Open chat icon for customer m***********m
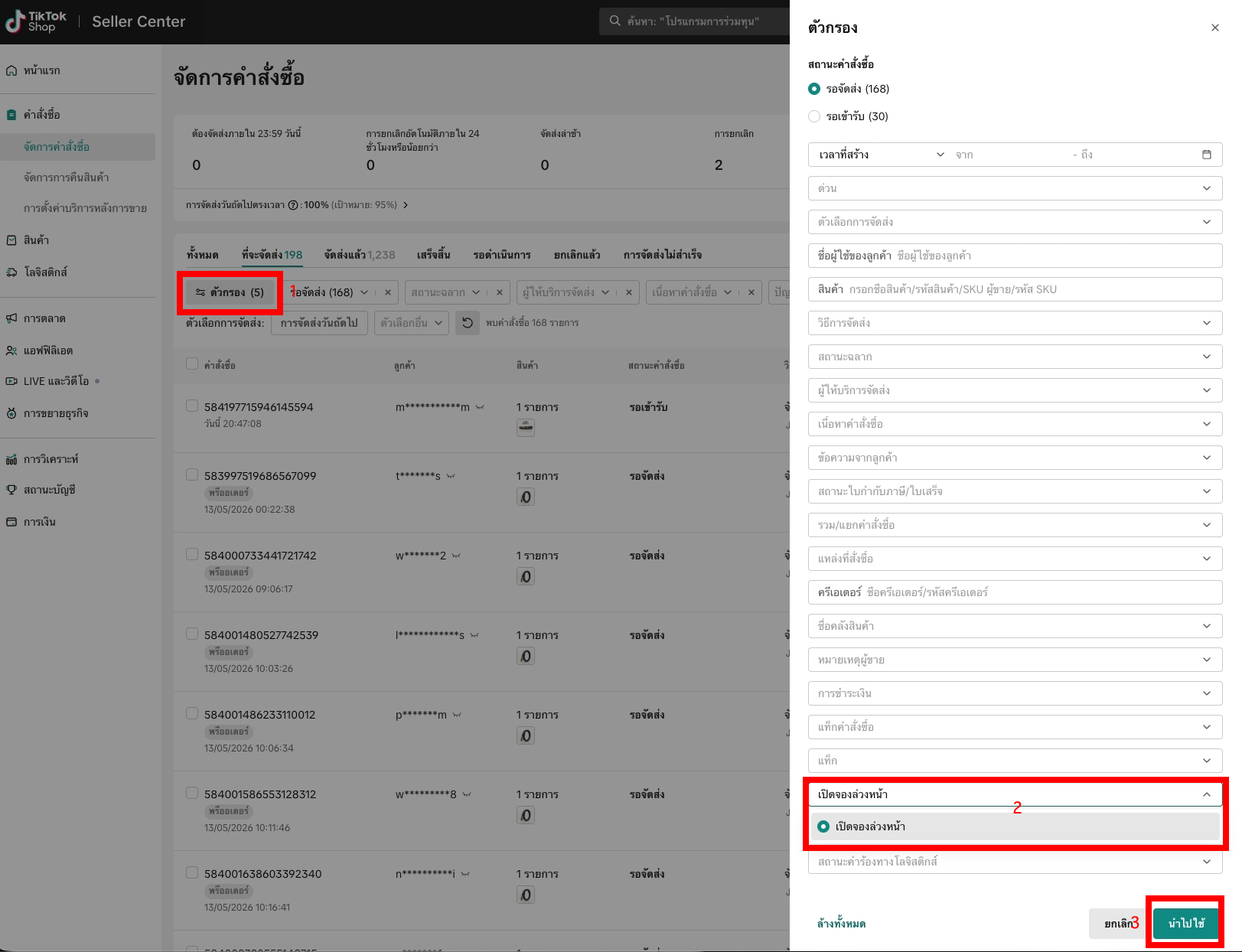Image resolution: width=1242 pixels, height=952 pixels. [480, 407]
